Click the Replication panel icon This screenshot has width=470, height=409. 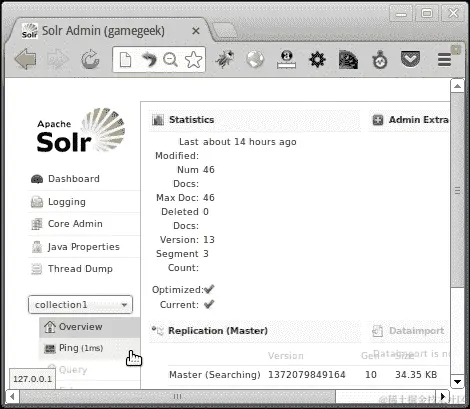[x=158, y=330]
